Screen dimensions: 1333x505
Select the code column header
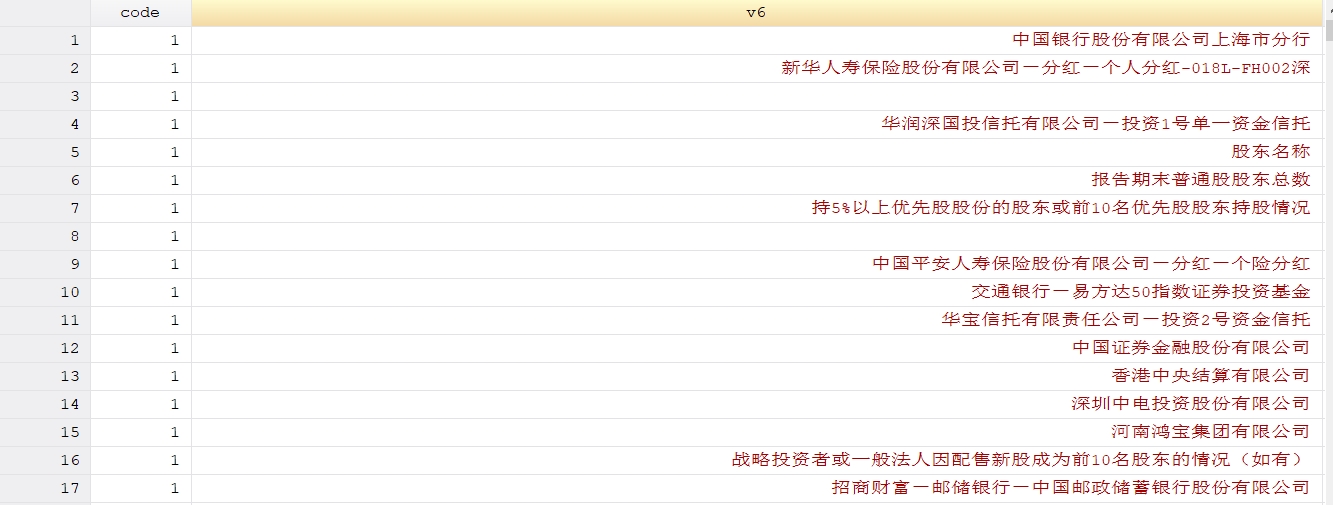(140, 13)
